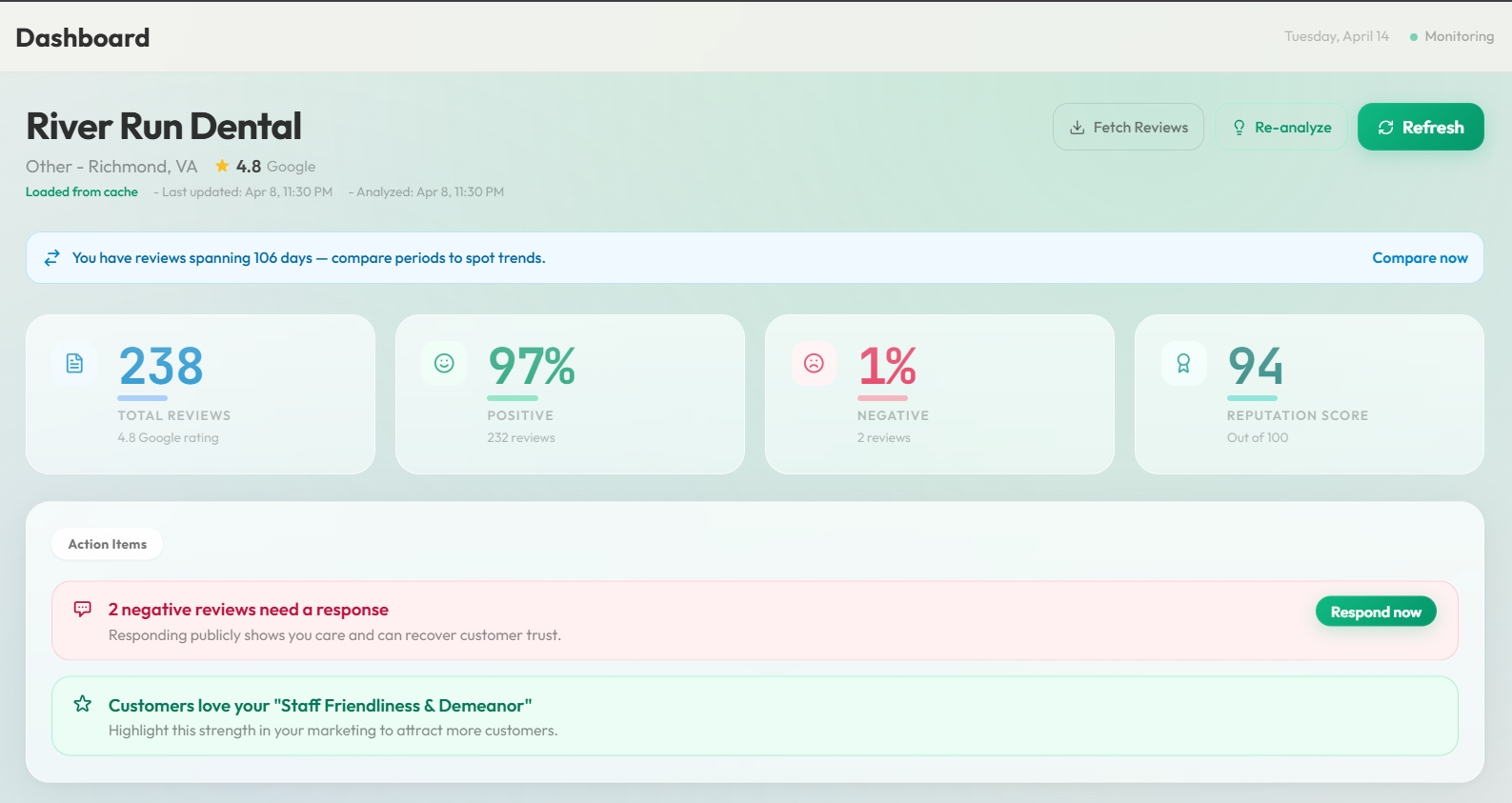Select the Action Items tab
The height and width of the screenshot is (803, 1512).
pos(108,544)
